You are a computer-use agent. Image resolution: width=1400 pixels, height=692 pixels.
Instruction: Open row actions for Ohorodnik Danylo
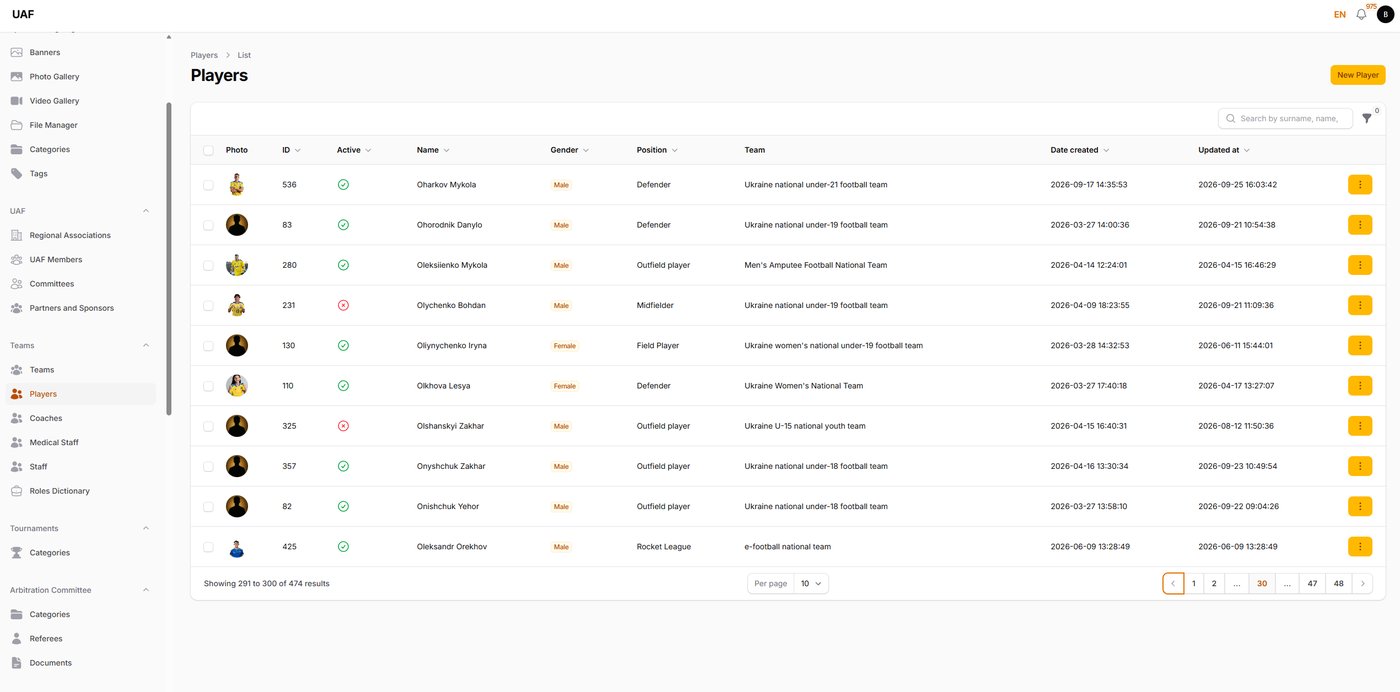coord(1360,225)
